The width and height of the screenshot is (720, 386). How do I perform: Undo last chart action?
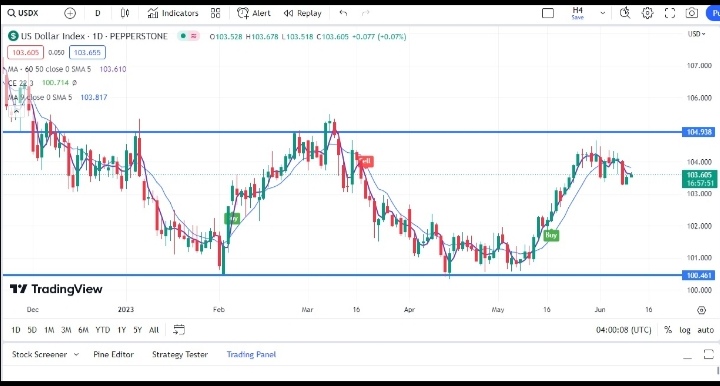[x=343, y=13]
